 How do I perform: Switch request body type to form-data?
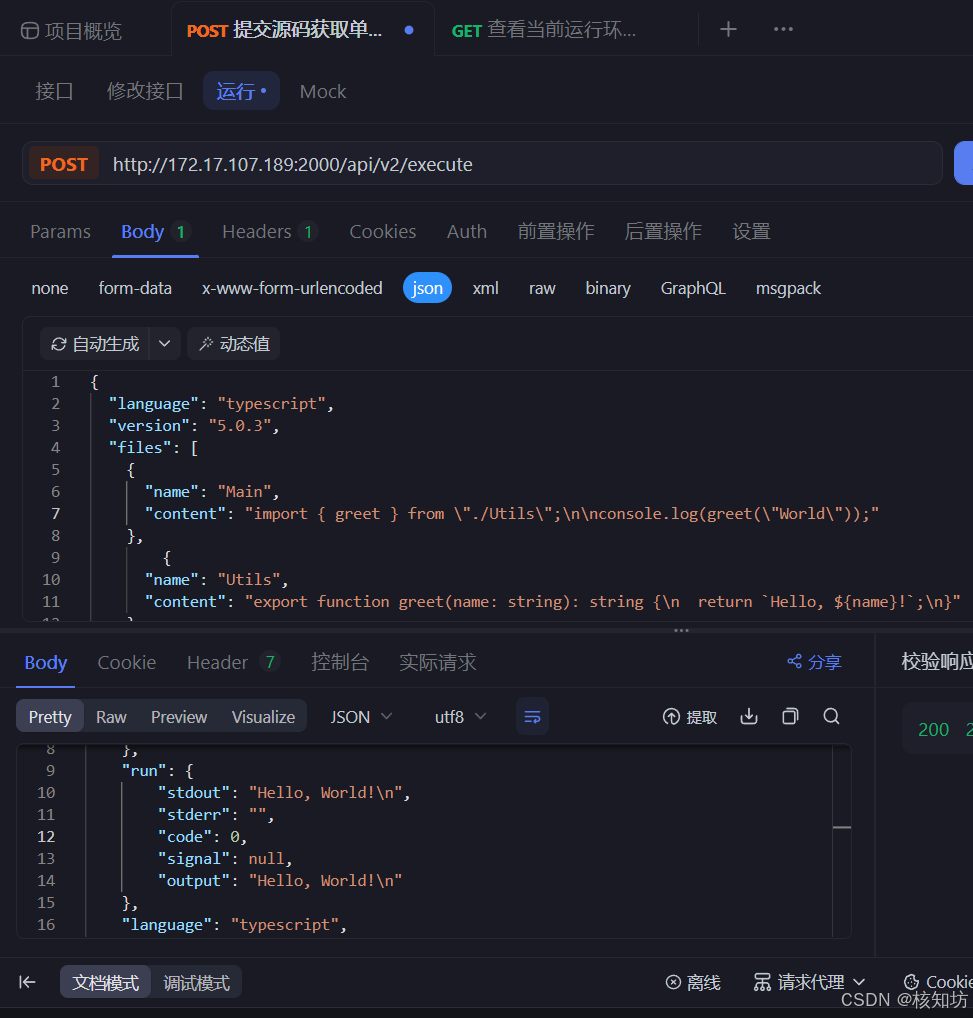[135, 288]
